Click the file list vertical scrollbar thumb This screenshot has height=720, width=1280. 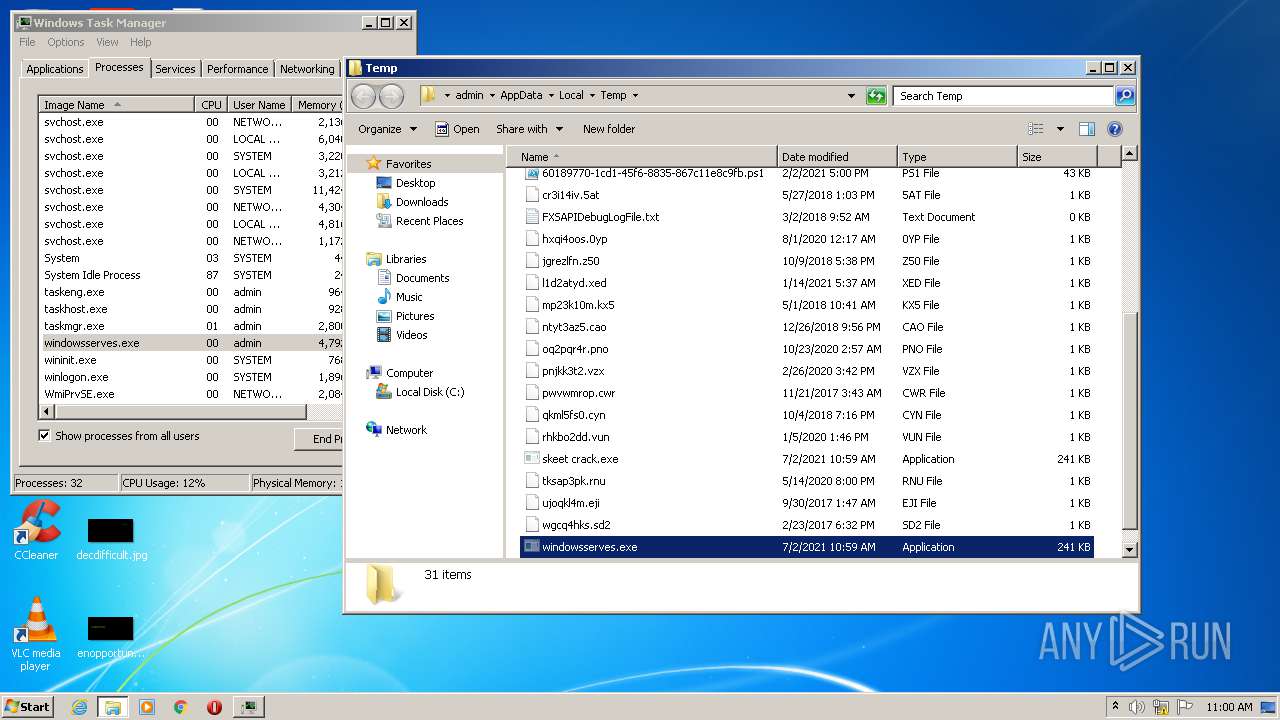point(1130,420)
